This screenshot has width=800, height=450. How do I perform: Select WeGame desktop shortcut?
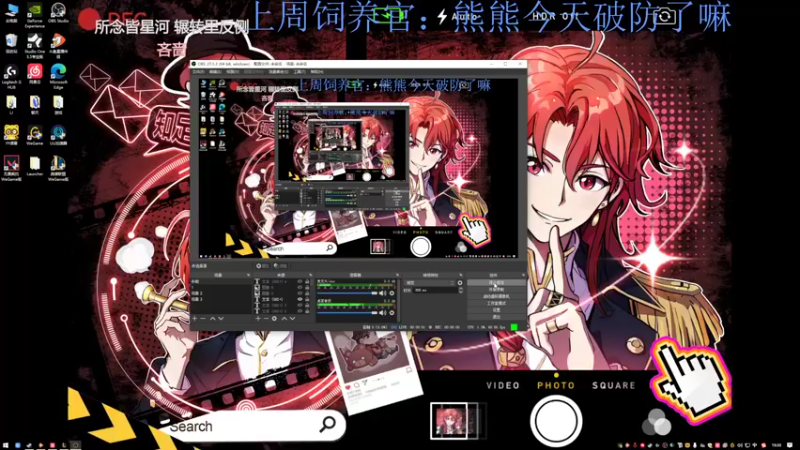34,136
